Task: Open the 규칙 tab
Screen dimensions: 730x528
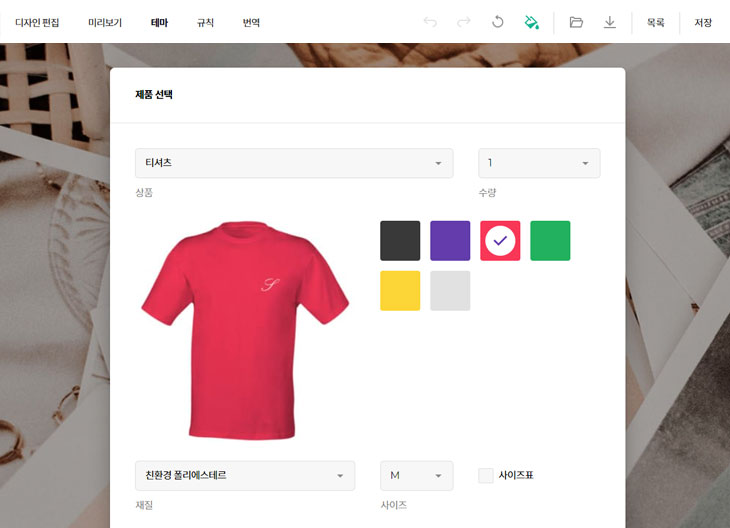Action: pos(205,22)
